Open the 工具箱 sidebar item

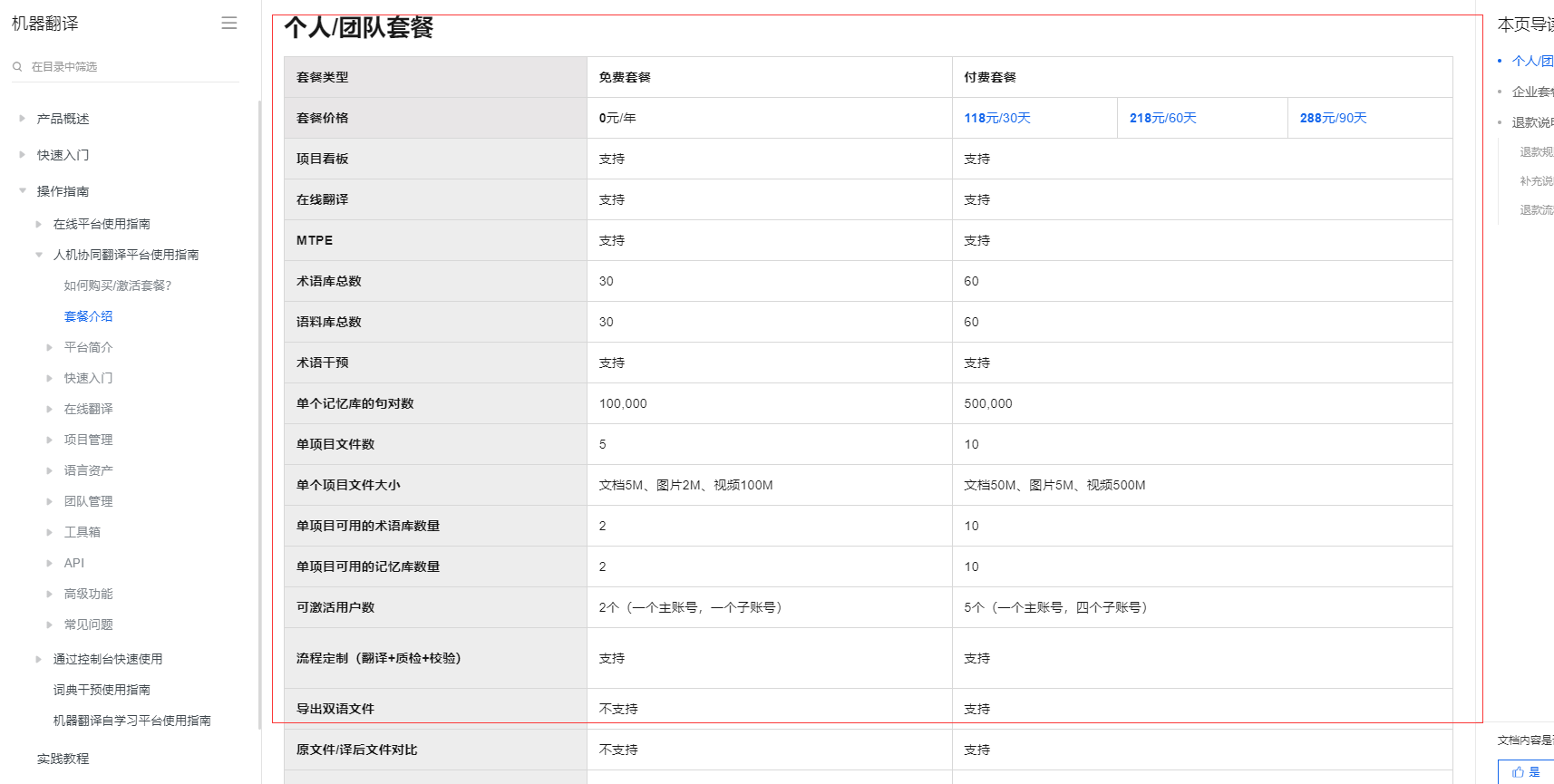(83, 532)
